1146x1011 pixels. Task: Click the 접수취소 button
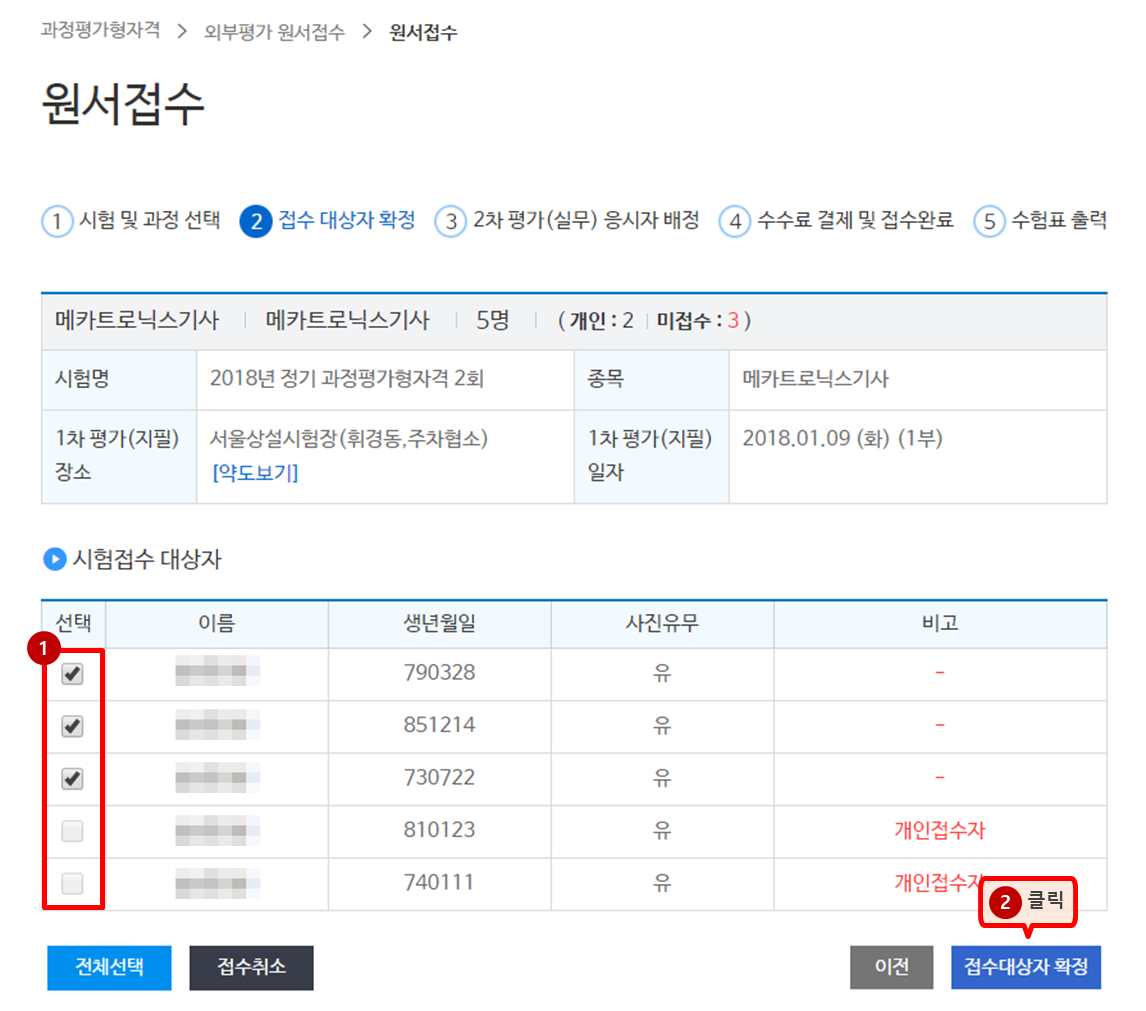[x=251, y=967]
